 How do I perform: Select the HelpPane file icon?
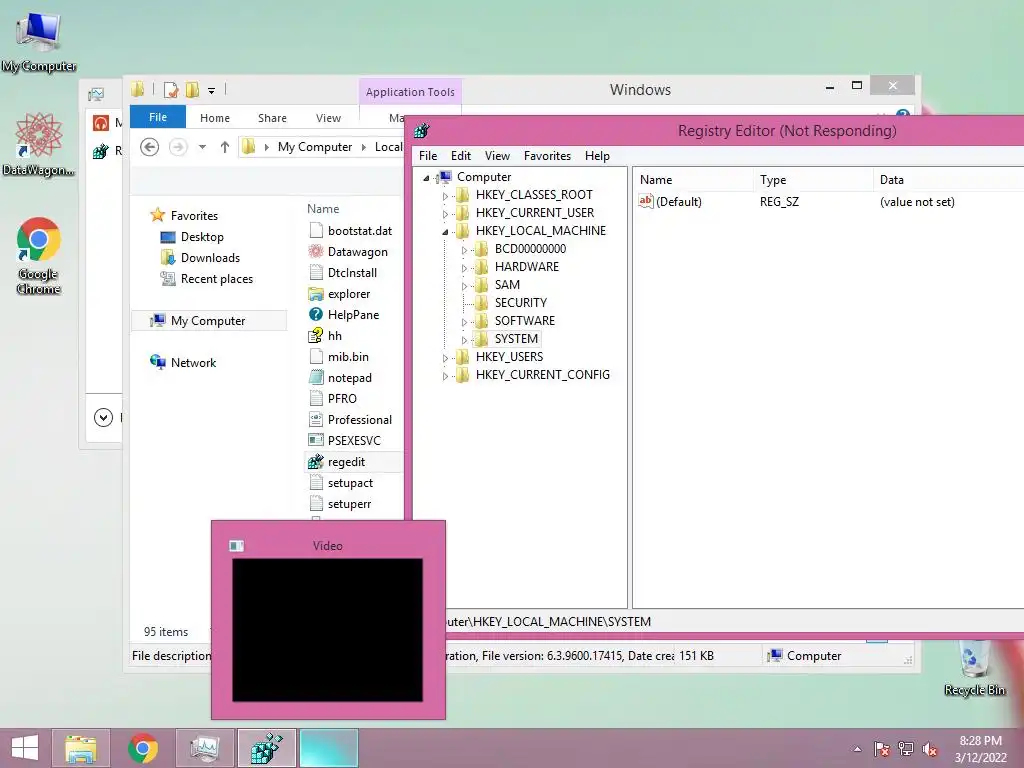pyautogui.click(x=315, y=314)
